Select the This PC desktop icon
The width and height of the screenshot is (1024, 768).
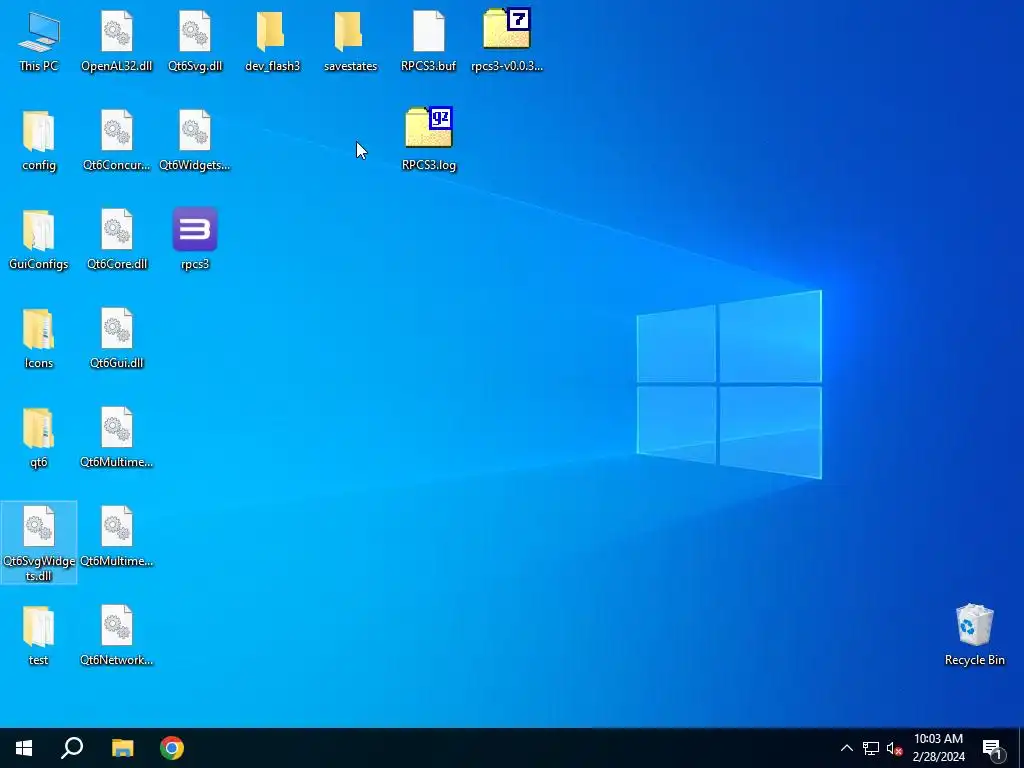[x=39, y=40]
